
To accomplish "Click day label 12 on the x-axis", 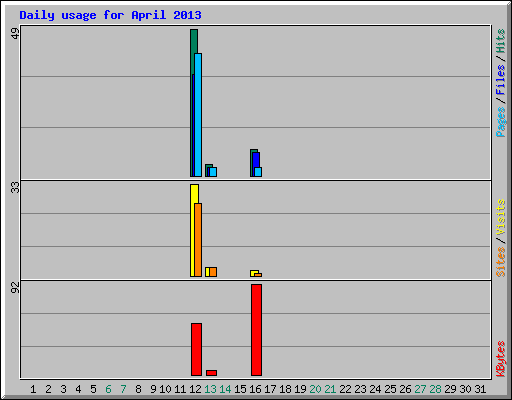I will point(195,389).
